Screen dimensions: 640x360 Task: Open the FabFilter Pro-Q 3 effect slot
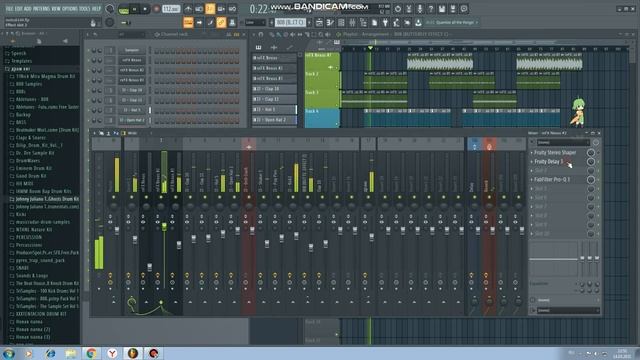tap(552, 180)
